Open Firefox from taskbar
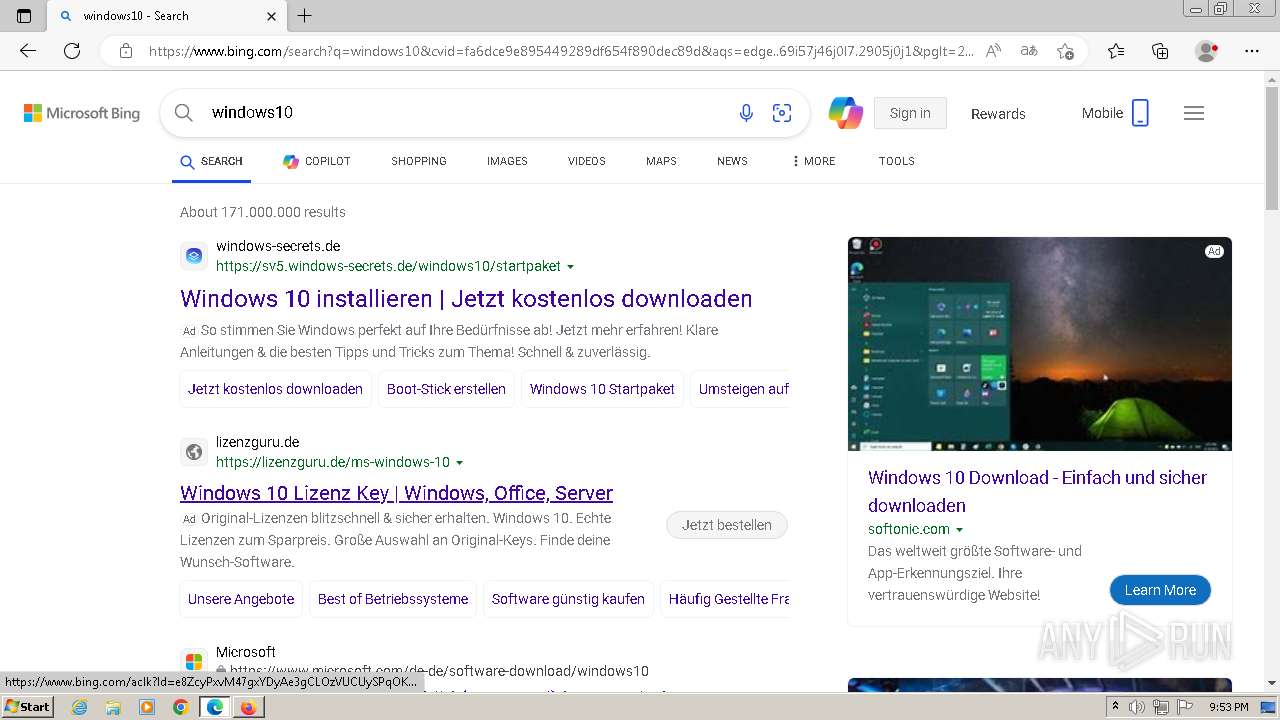Image resolution: width=1280 pixels, height=720 pixels. (248, 707)
